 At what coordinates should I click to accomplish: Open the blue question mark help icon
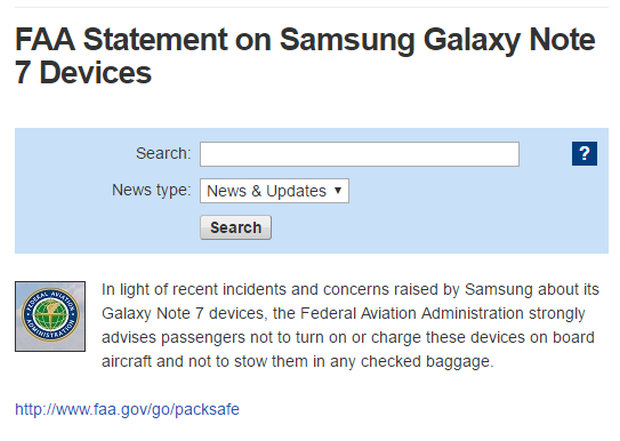pos(584,153)
